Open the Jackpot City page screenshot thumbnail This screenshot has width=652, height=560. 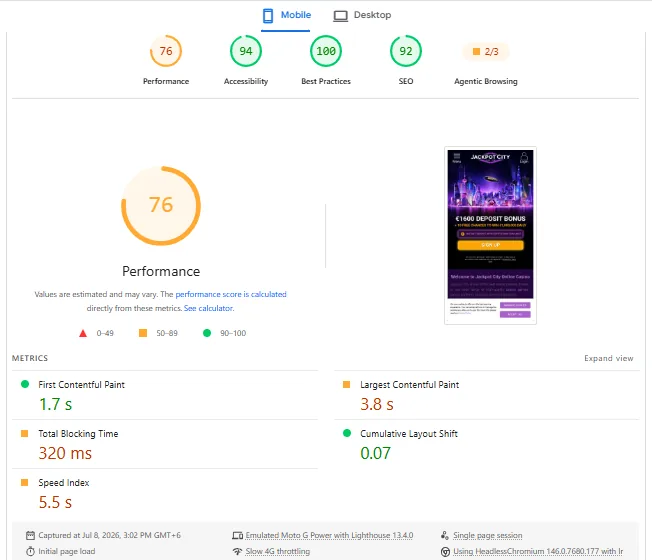(490, 235)
